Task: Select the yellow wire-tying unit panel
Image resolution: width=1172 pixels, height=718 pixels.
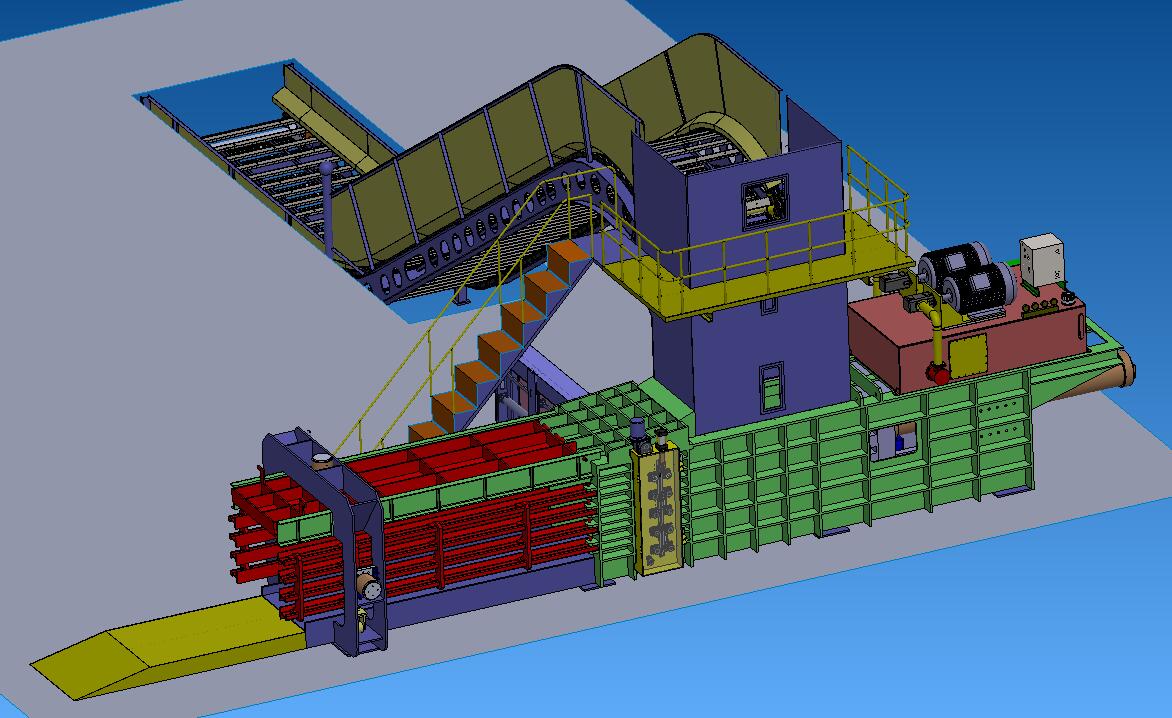Action: [658, 508]
